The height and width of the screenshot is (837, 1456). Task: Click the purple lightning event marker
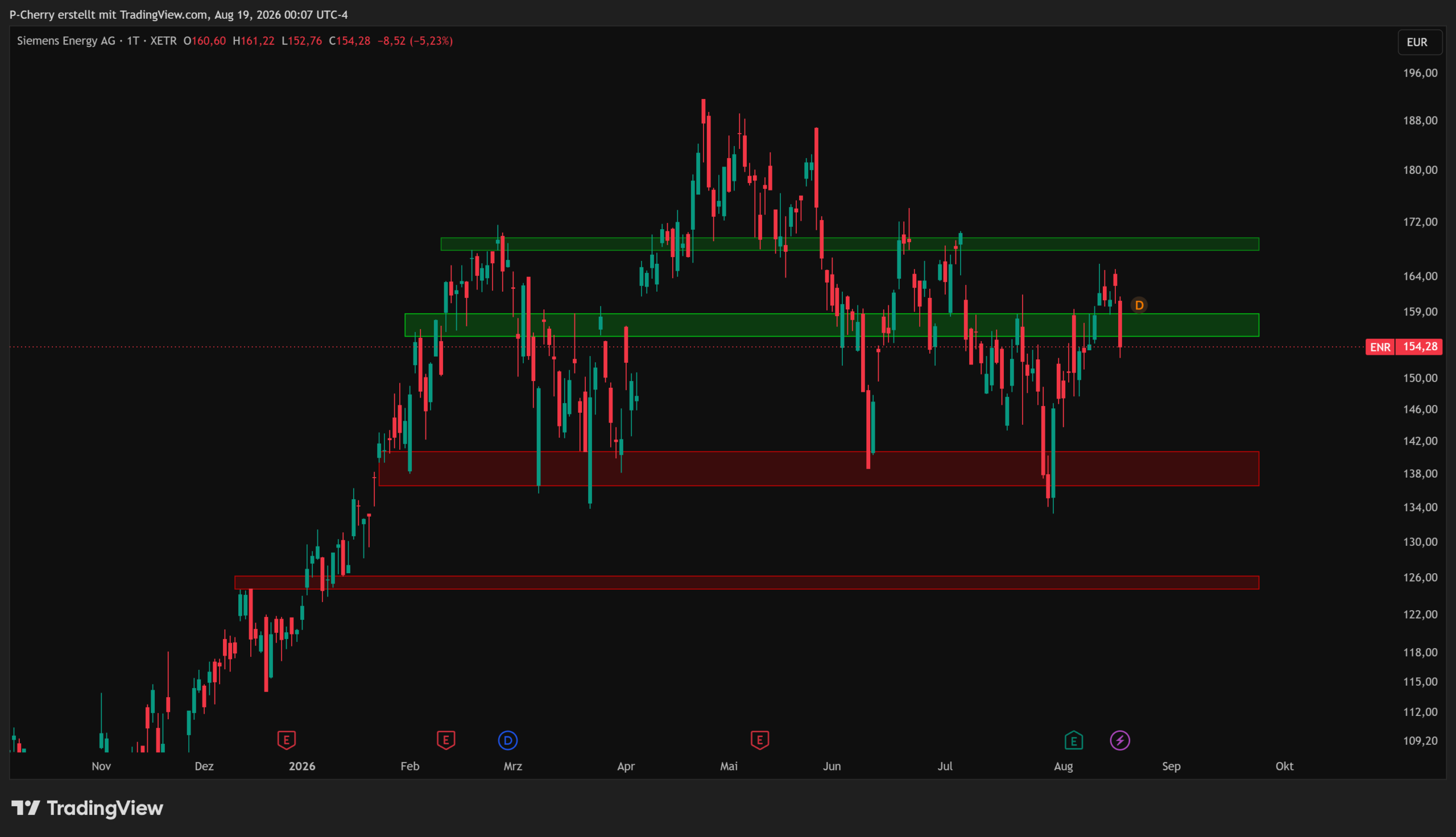1120,740
